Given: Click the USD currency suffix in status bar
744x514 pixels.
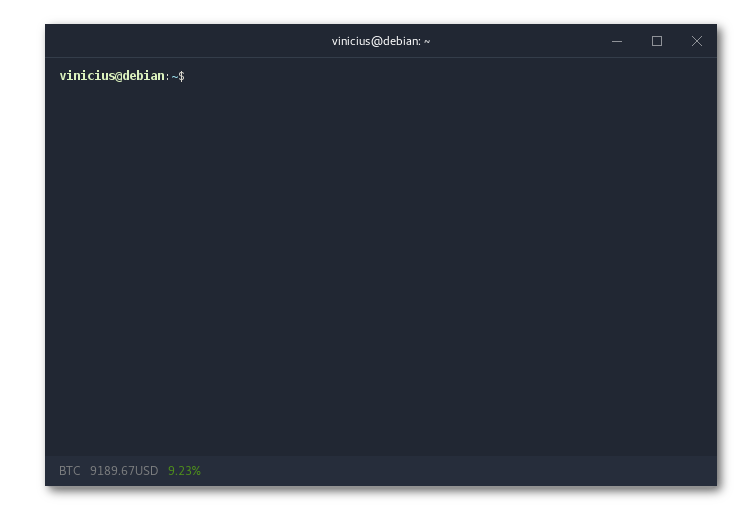Looking at the screenshot, I should point(147,470).
